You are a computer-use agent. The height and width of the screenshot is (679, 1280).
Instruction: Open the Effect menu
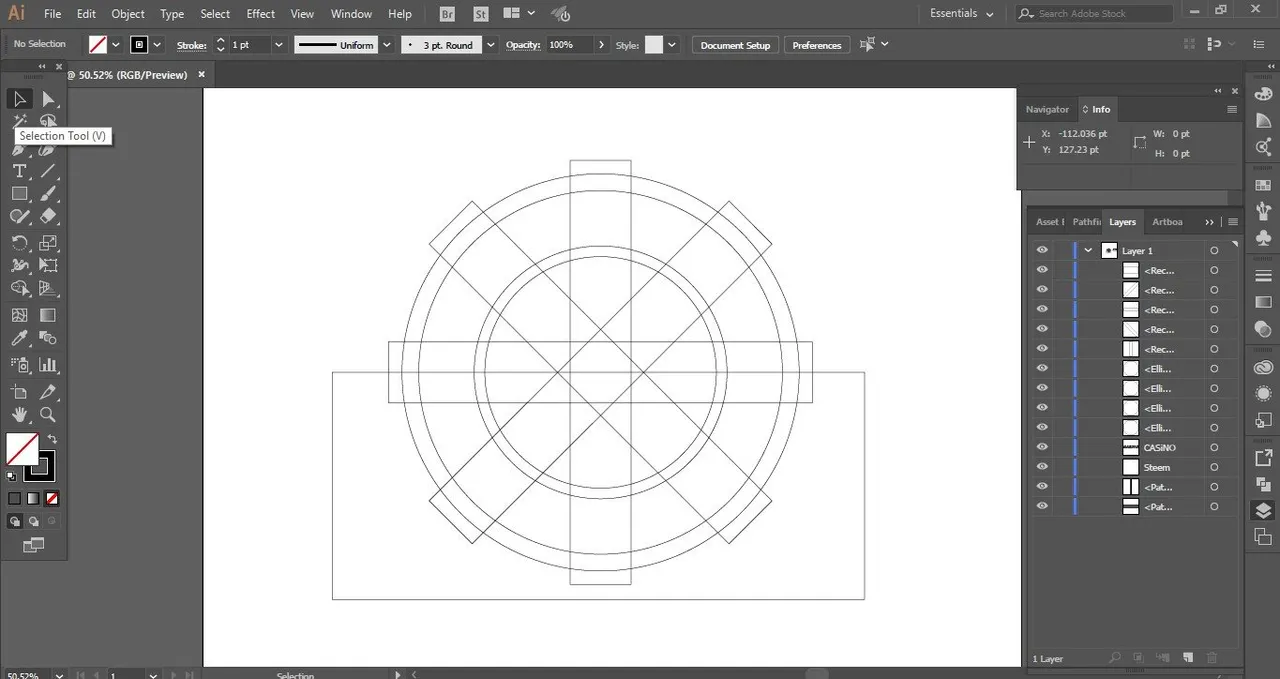[x=261, y=14]
